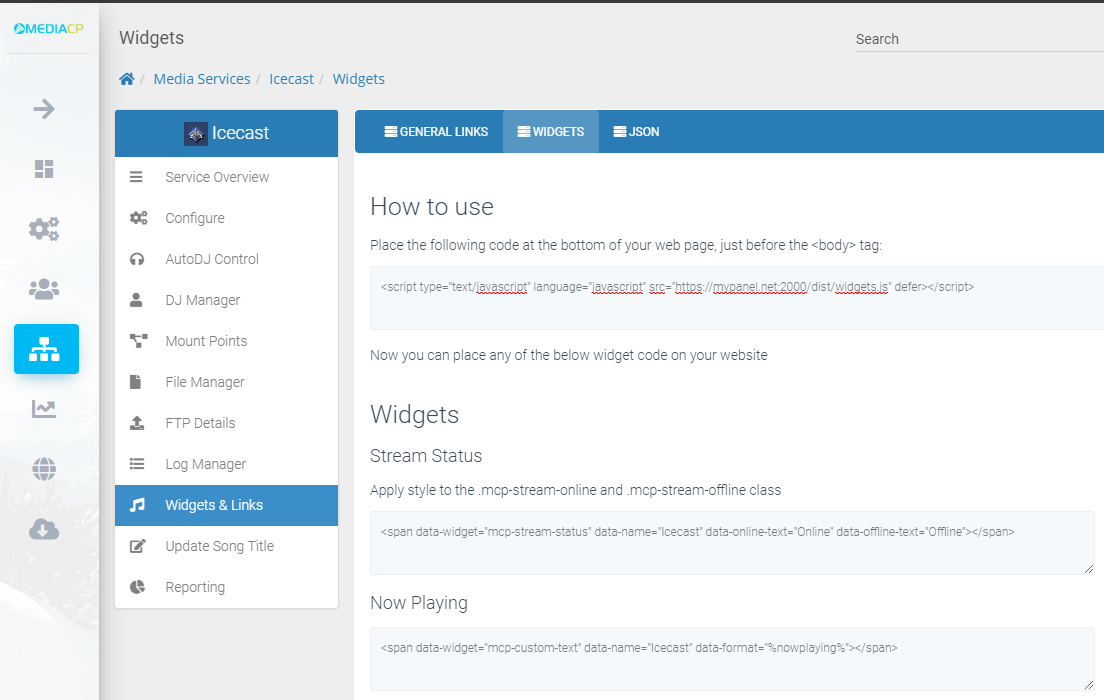Open Mount Points menu item
Viewport: 1104px width, 700px height.
(226, 341)
